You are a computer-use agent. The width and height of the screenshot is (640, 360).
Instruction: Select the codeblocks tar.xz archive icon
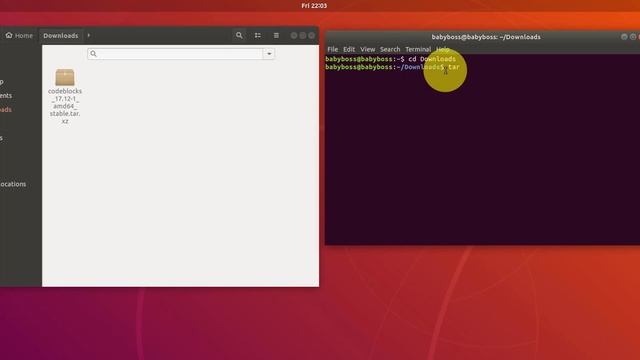(65, 77)
